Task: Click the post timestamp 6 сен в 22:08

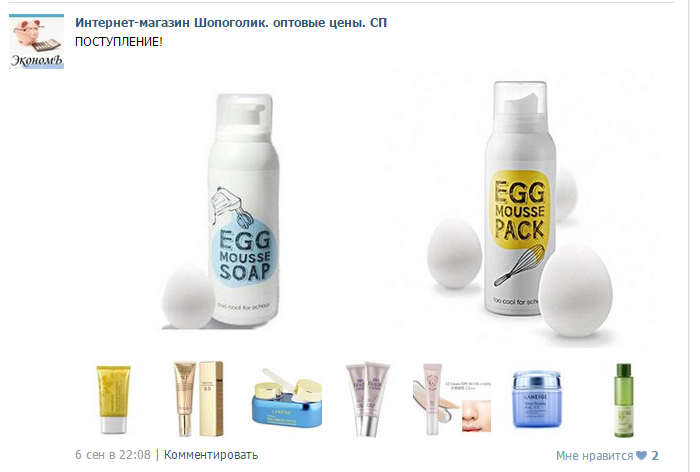Action: pos(112,455)
